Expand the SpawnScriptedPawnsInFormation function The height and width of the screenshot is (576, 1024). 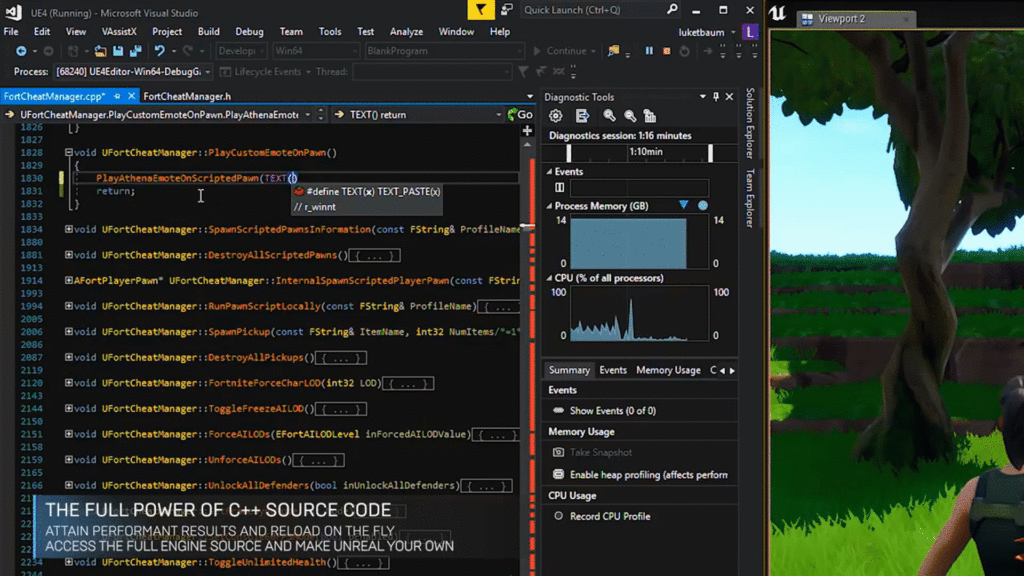[x=69, y=229]
